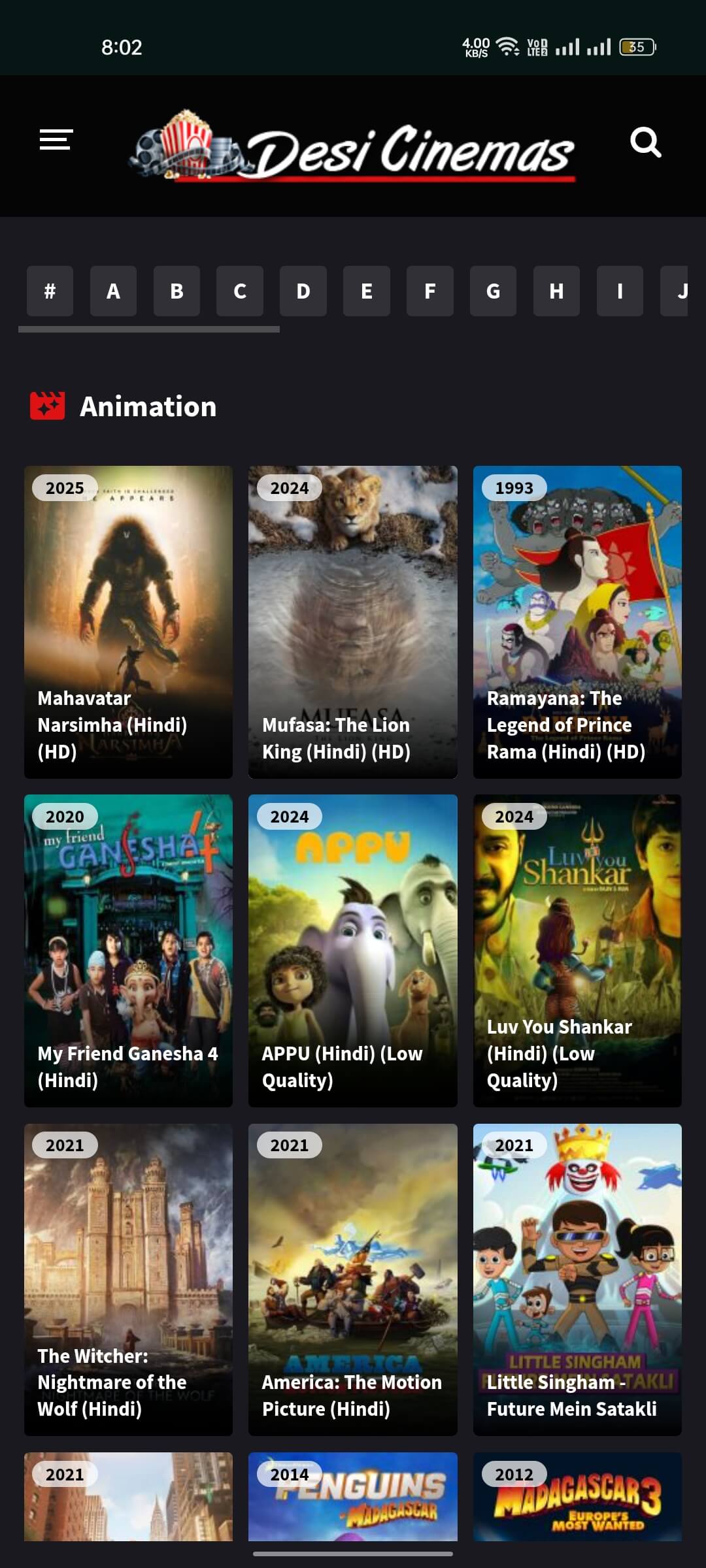Open Mufasa: The Lion King poster
The height and width of the screenshot is (1568, 706).
[x=353, y=622]
